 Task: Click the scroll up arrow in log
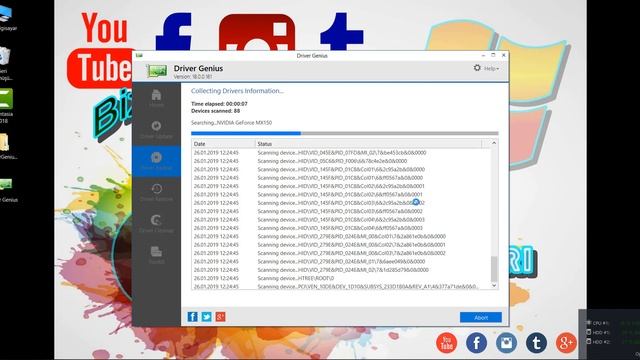point(494,143)
